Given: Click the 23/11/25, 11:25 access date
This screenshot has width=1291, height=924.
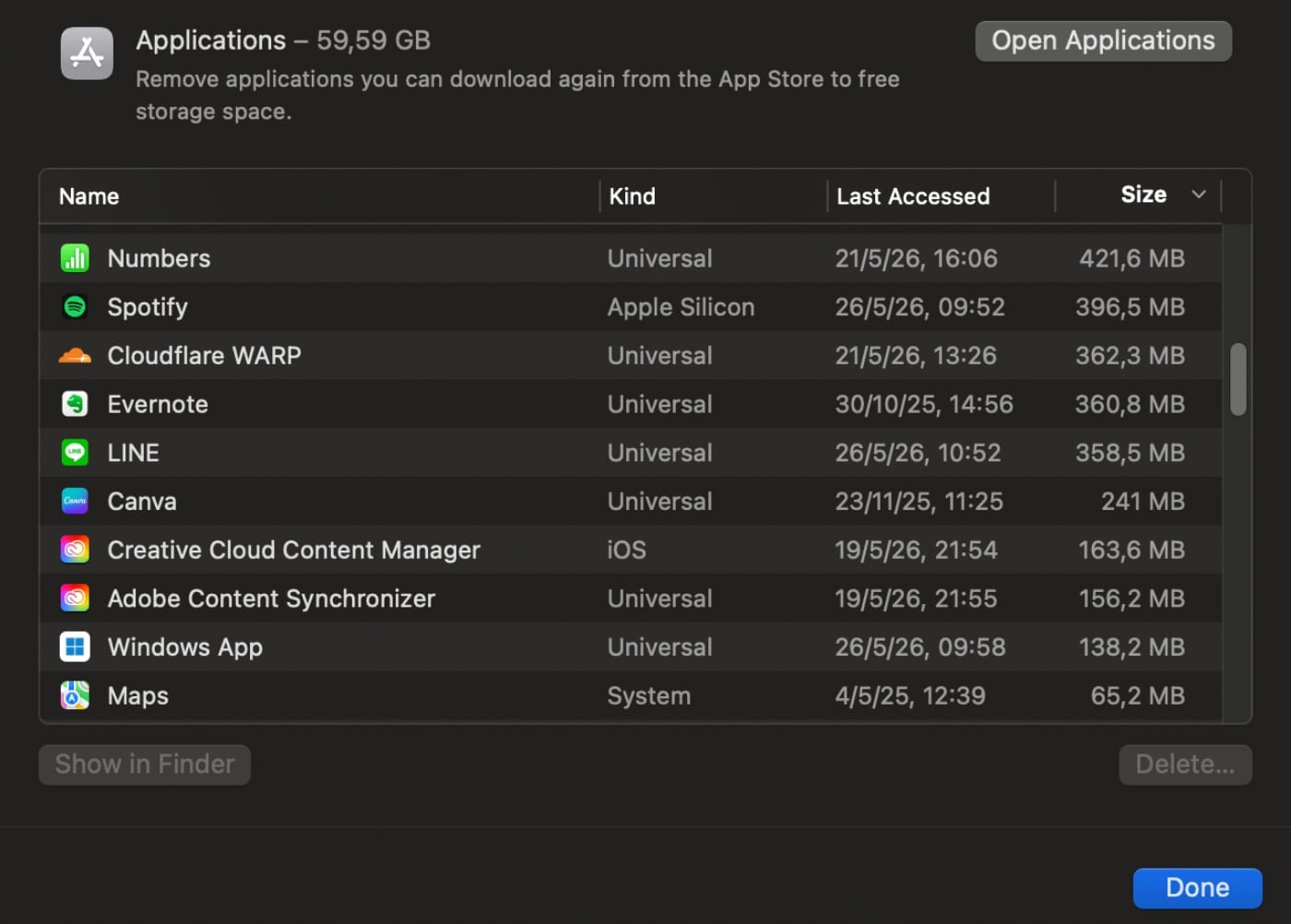Looking at the screenshot, I should click(918, 502).
